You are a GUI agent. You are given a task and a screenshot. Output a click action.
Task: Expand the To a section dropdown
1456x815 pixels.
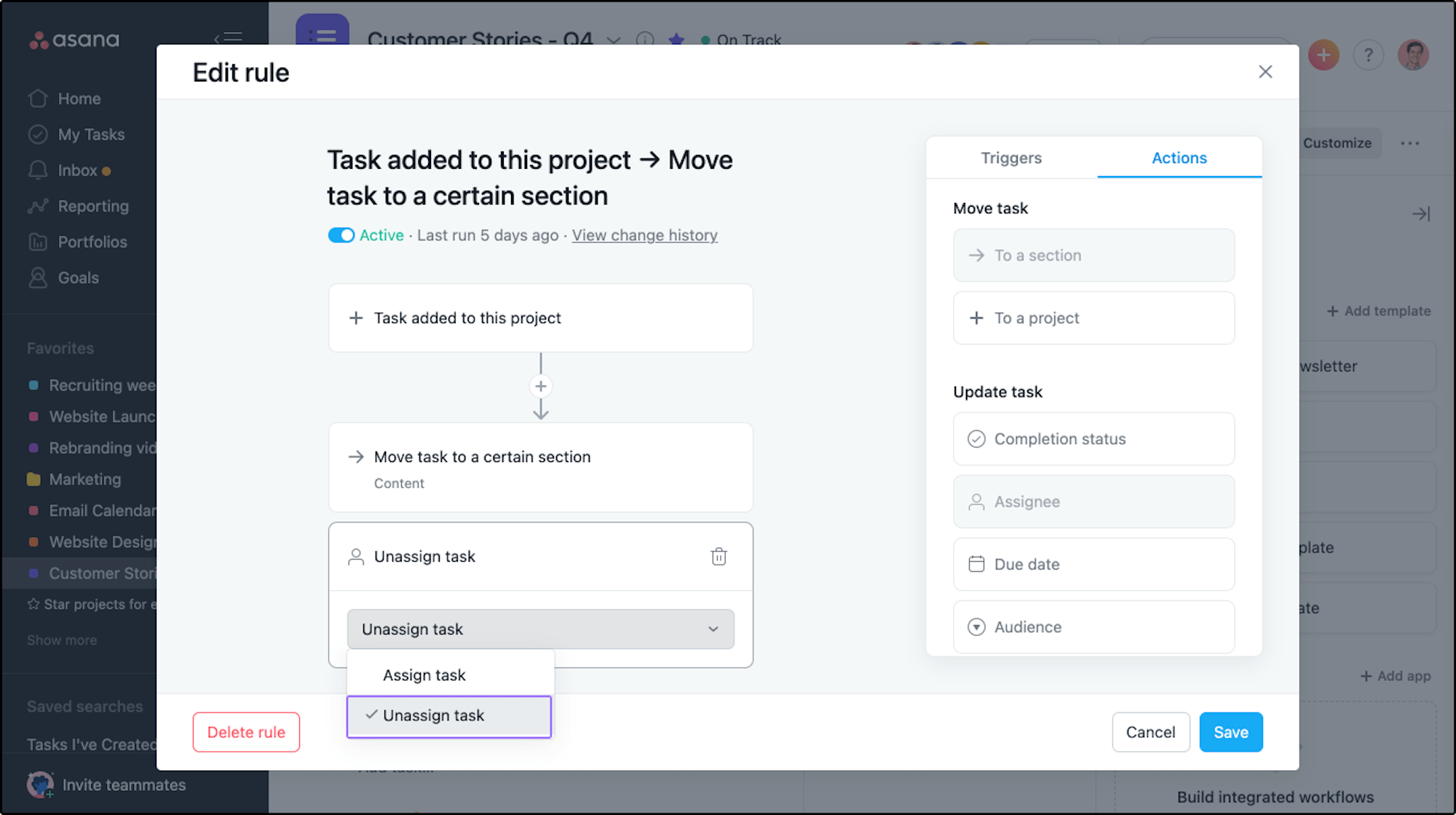pos(1093,255)
